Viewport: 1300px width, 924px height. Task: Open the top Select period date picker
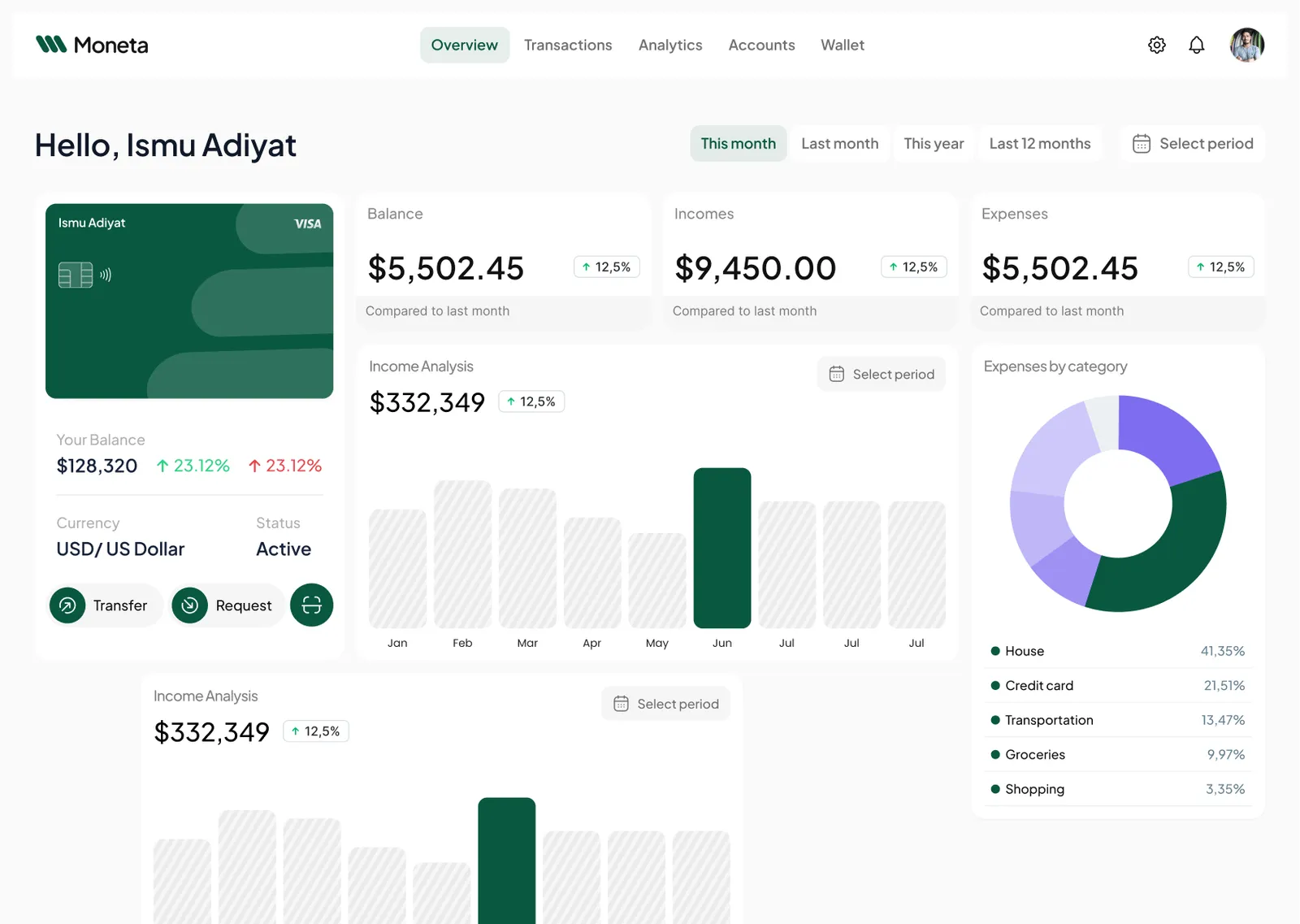point(1193,144)
